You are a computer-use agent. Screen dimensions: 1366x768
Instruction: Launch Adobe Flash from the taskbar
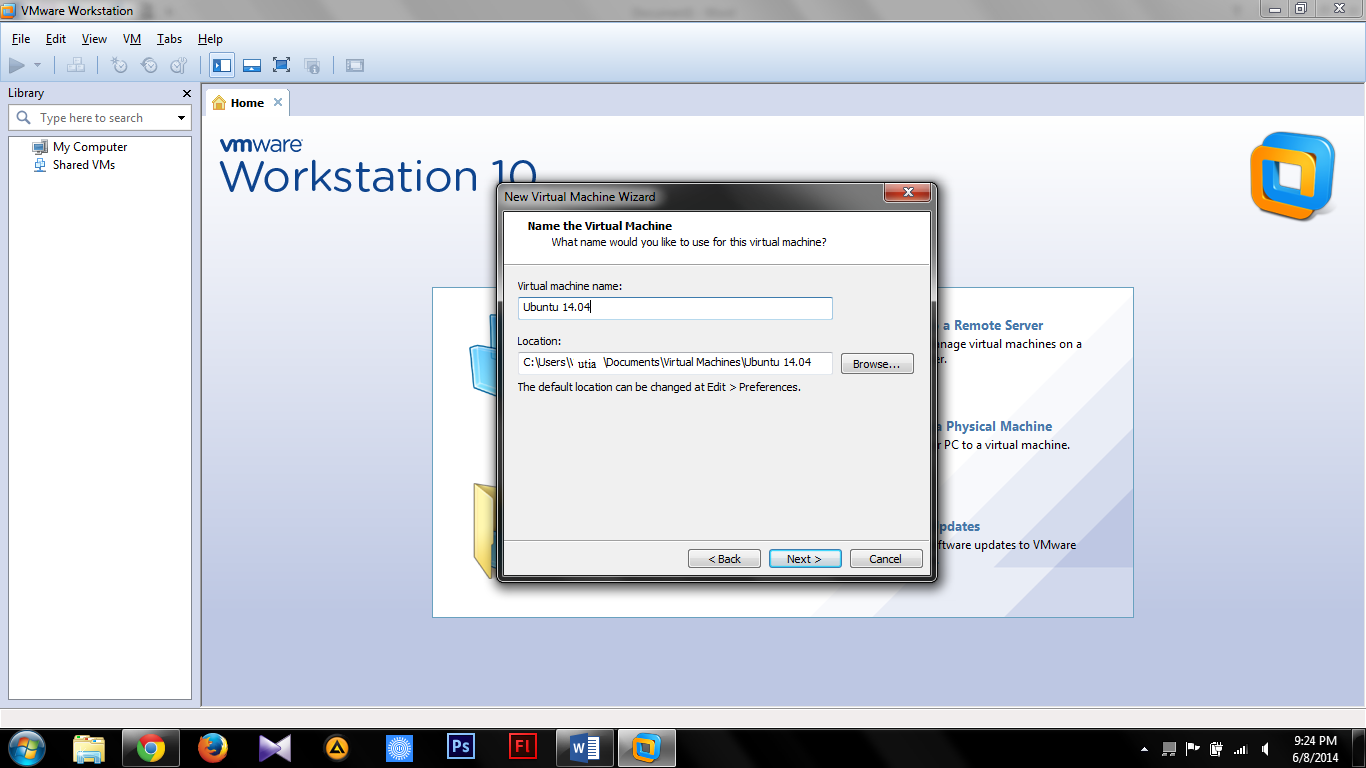pyautogui.click(x=523, y=748)
